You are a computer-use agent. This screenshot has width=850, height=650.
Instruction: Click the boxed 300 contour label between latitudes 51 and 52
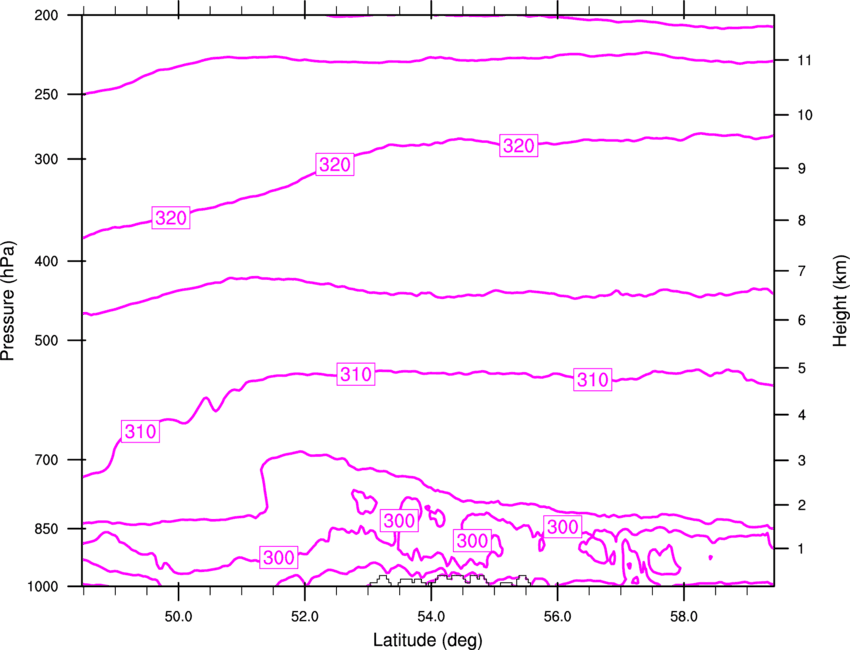point(279,557)
